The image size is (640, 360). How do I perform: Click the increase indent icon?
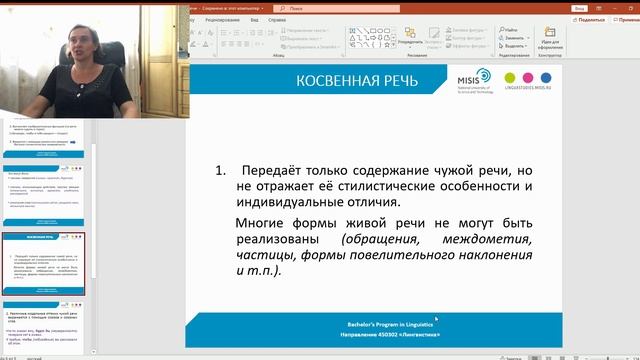[x=260, y=33]
